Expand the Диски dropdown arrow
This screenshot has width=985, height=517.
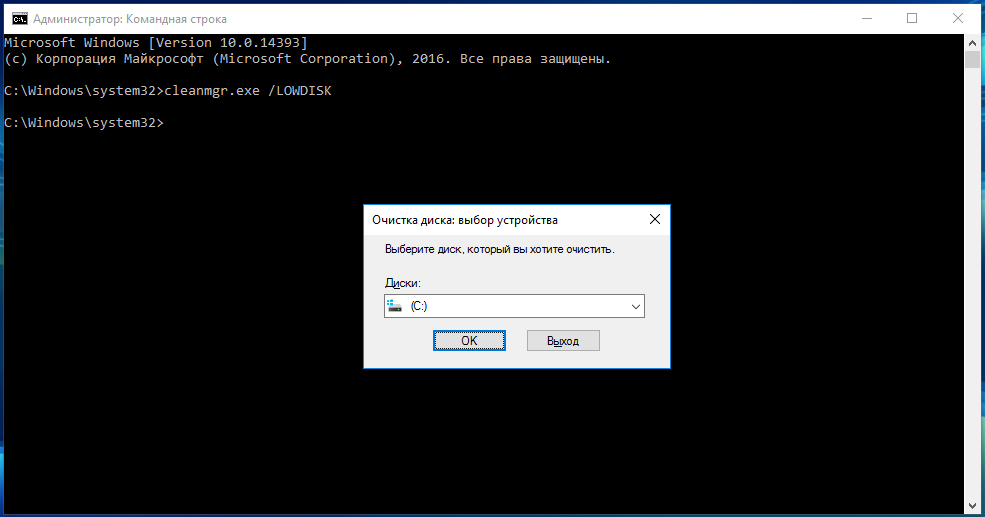tap(635, 306)
